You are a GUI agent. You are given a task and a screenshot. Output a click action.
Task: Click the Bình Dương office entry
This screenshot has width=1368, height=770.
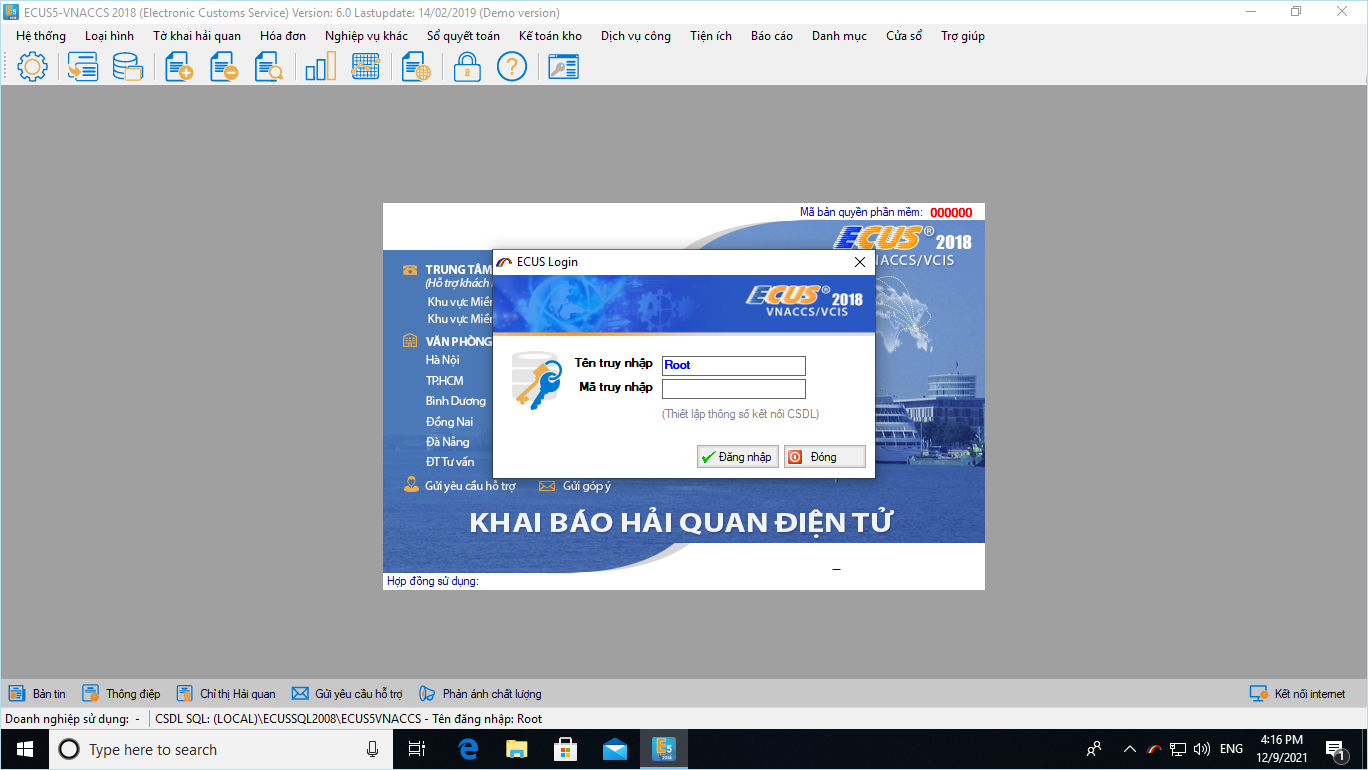pyautogui.click(x=456, y=401)
